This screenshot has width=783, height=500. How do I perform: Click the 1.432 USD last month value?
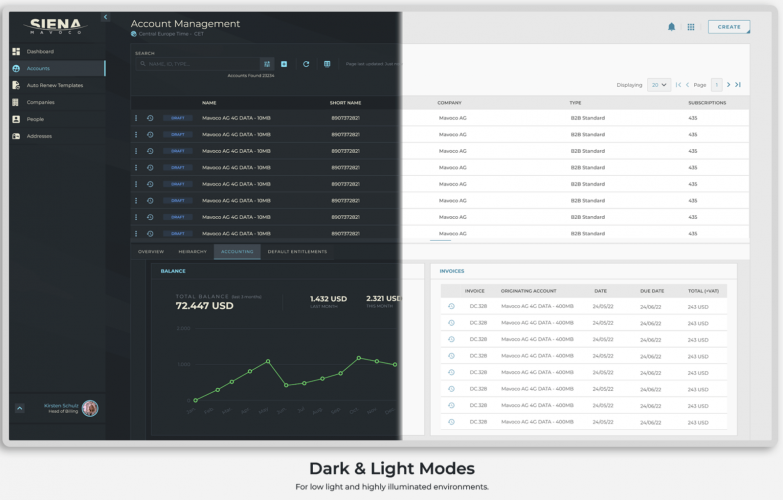[328, 299]
